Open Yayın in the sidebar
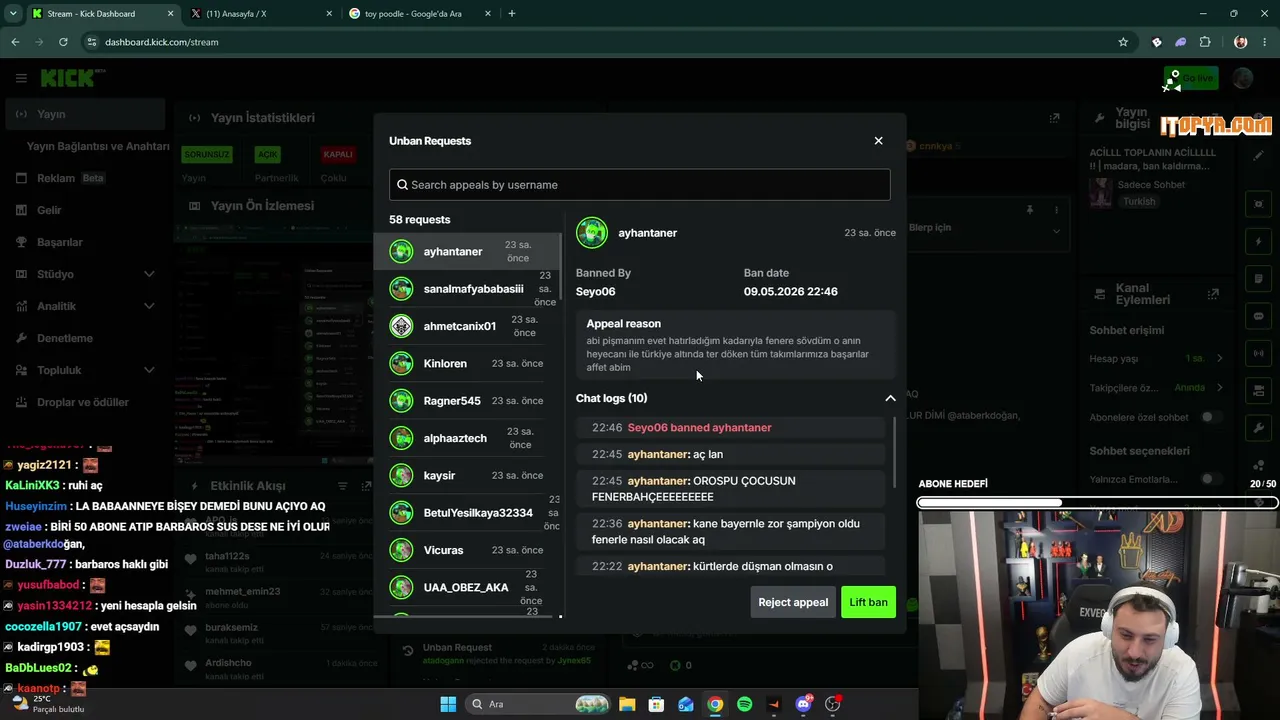The image size is (1280, 720). point(83,114)
